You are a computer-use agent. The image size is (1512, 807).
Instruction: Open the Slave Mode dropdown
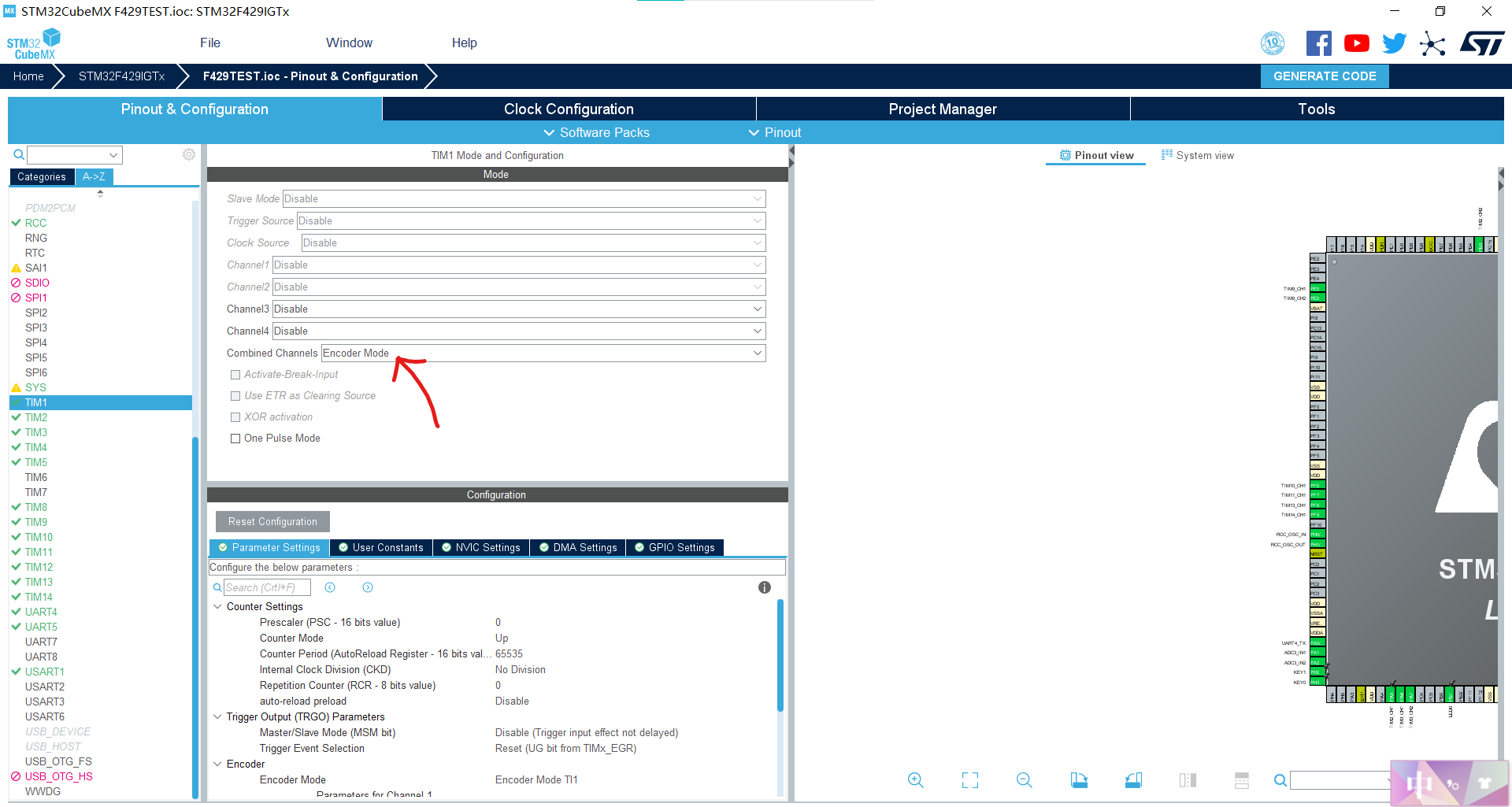pyautogui.click(x=524, y=198)
